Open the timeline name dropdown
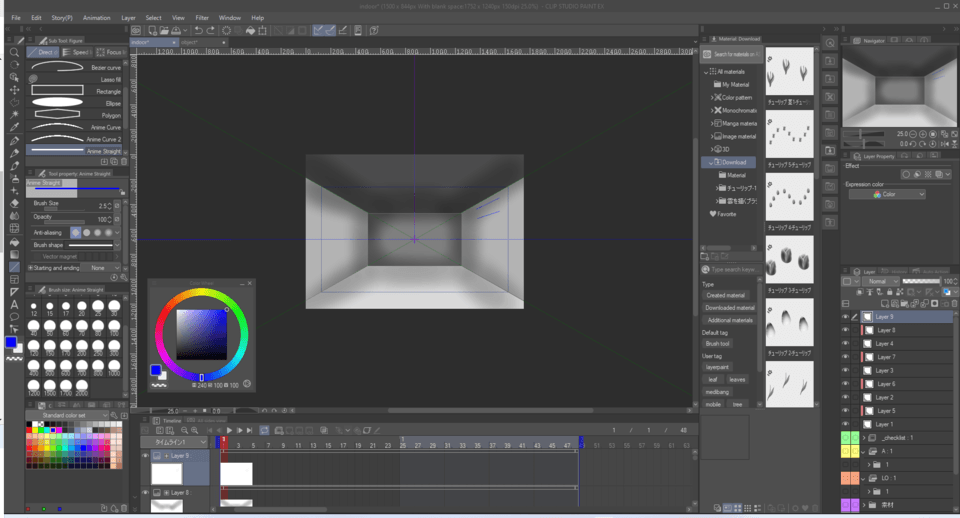 point(175,442)
